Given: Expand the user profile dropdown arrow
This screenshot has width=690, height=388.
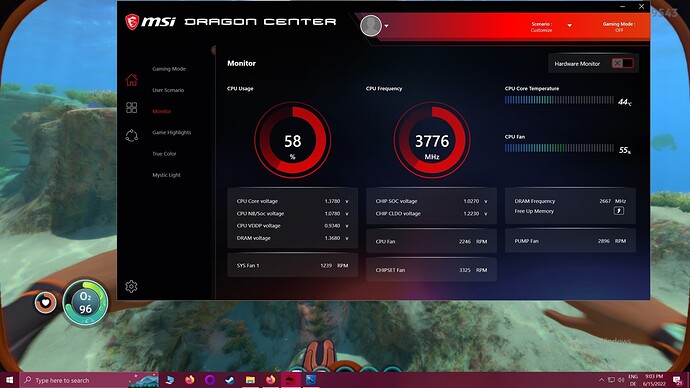Looking at the screenshot, I should coord(386,26).
